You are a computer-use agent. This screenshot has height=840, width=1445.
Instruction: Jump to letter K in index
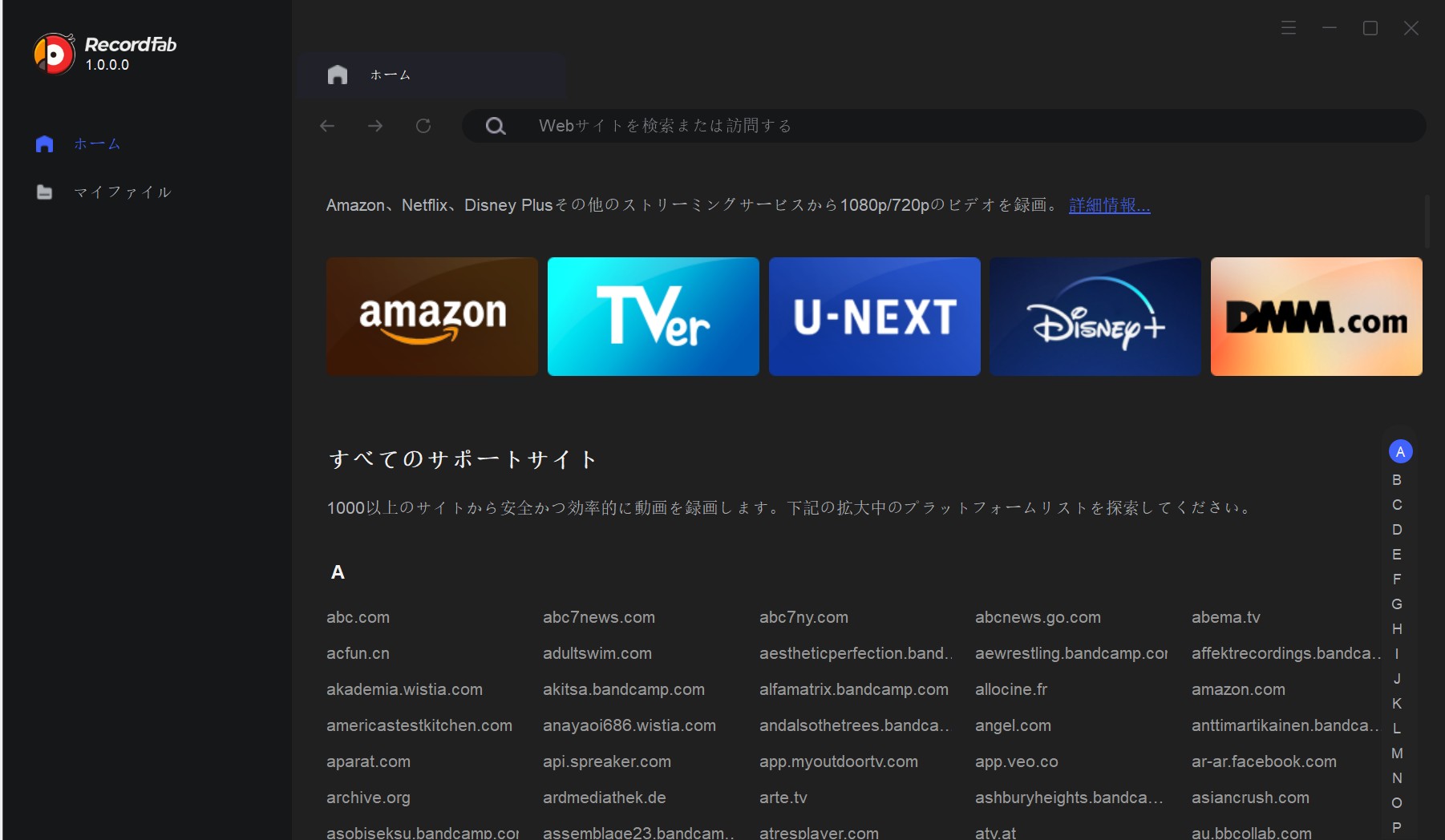click(1397, 704)
